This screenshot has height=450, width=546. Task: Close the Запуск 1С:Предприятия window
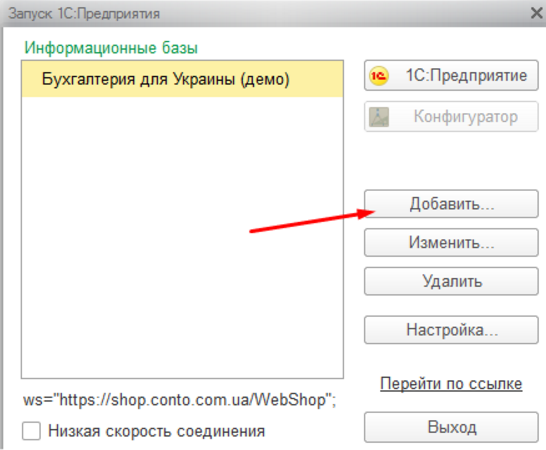[x=537, y=13]
